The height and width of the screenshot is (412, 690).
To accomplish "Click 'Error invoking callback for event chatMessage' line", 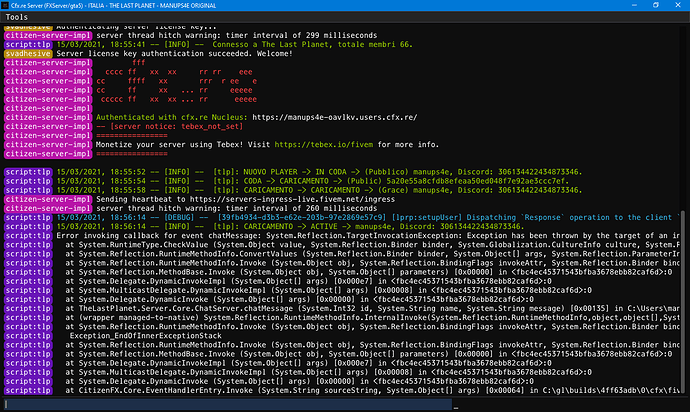I will (368, 236).
